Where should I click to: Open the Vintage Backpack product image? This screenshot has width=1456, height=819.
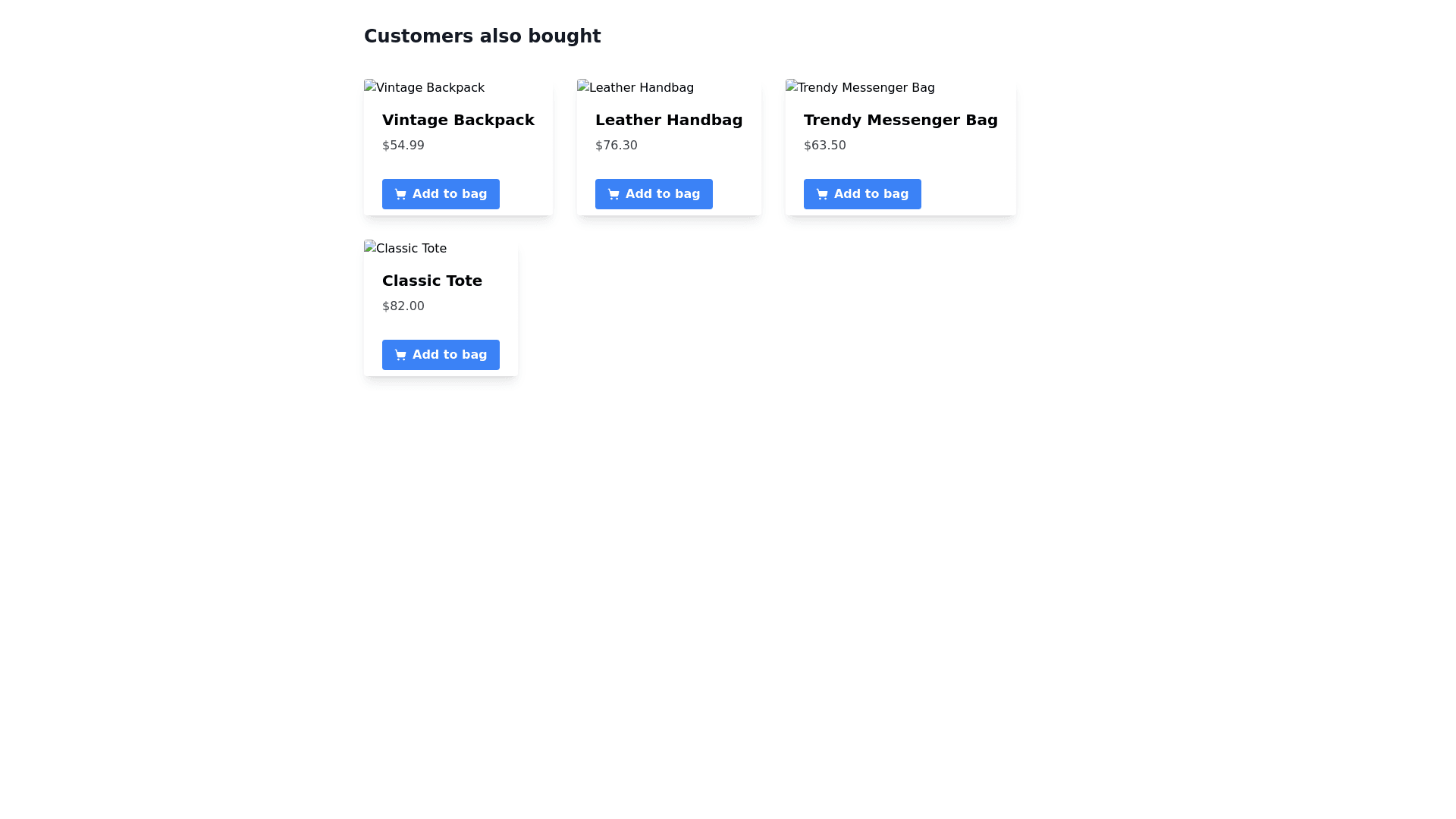425,88
